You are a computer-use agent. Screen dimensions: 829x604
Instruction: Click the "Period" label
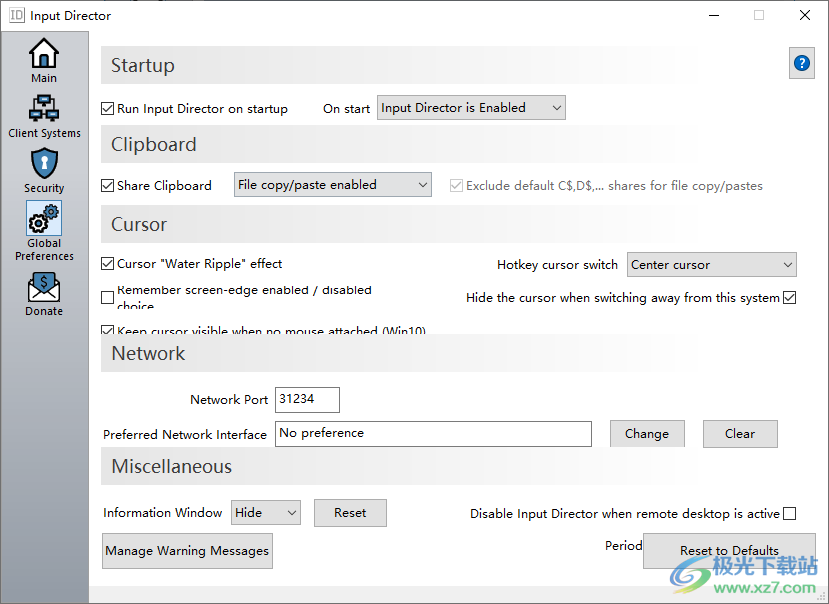624,546
